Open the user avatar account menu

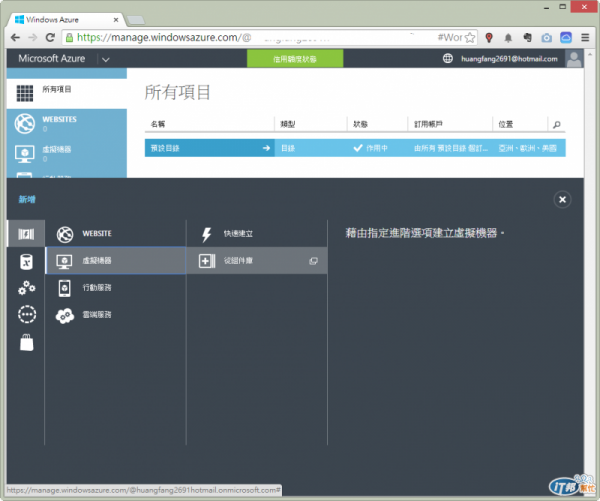point(574,59)
